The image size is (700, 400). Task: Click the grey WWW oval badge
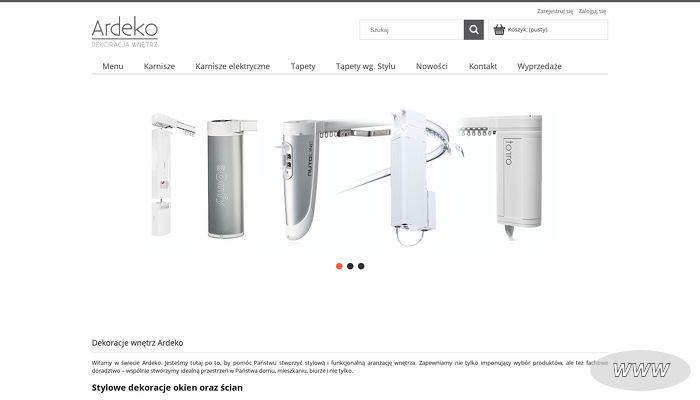pos(641,370)
